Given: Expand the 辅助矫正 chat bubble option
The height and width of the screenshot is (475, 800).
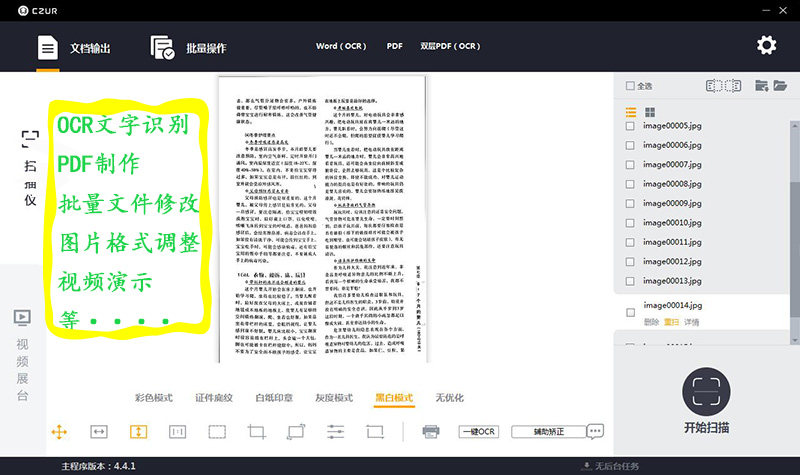Looking at the screenshot, I should (595, 431).
